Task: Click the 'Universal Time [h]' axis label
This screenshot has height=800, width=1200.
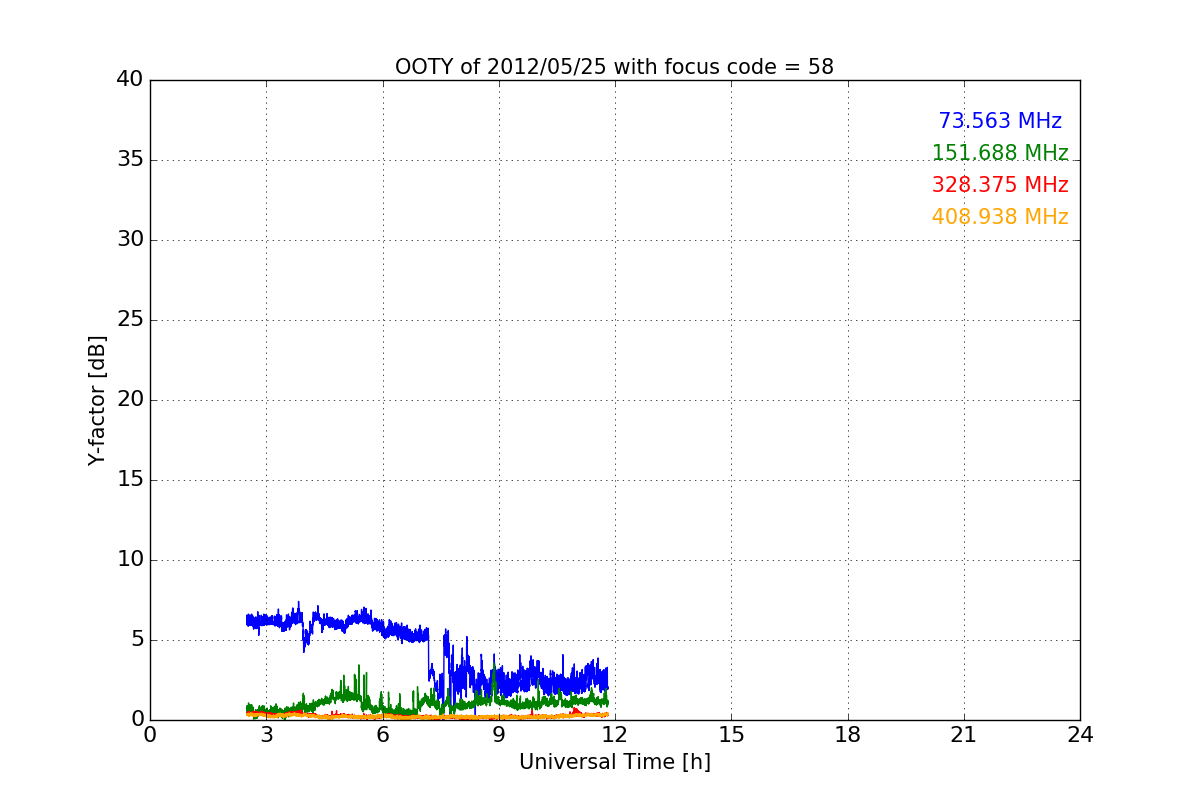Action: click(x=614, y=762)
